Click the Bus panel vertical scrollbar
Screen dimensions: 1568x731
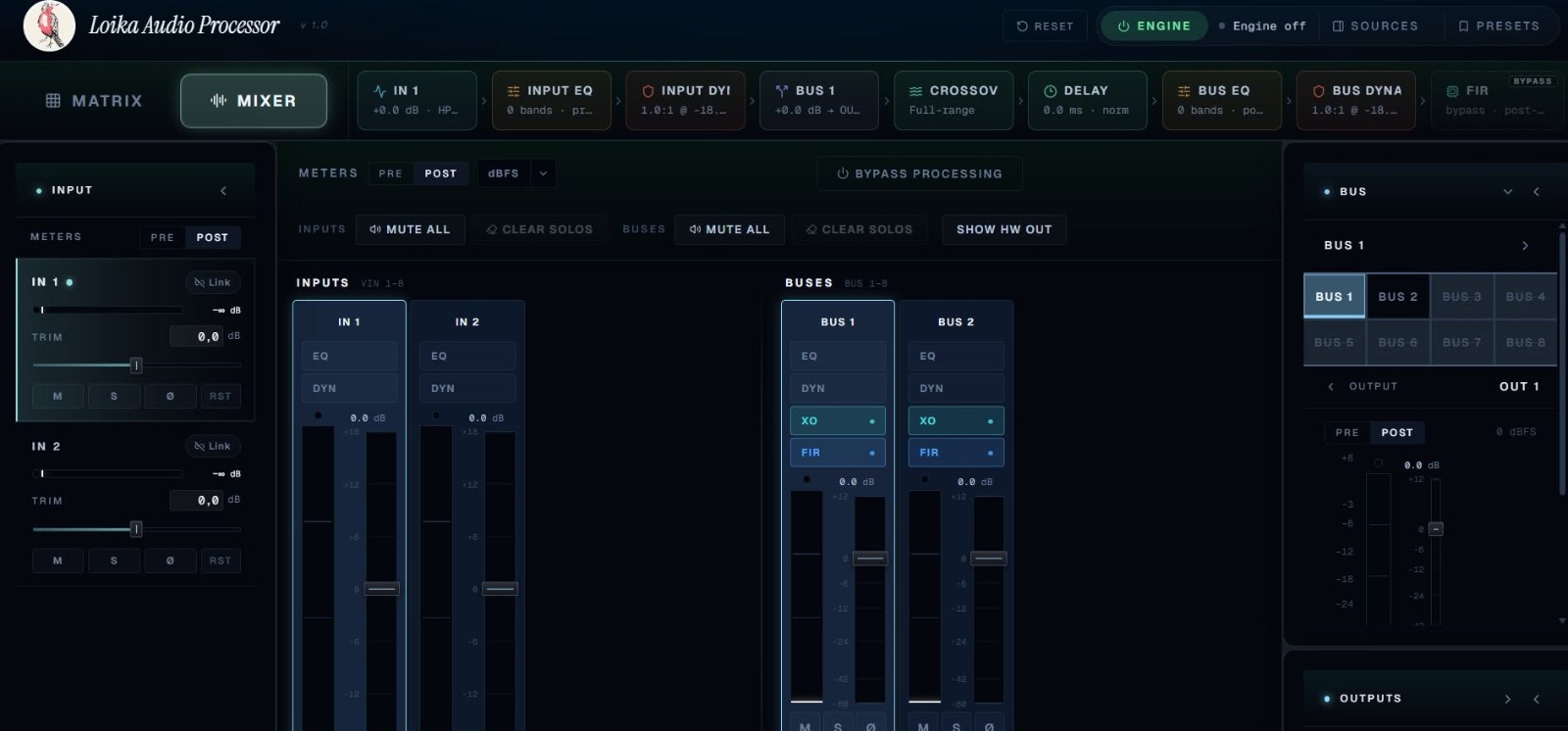pyautogui.click(x=1562, y=363)
